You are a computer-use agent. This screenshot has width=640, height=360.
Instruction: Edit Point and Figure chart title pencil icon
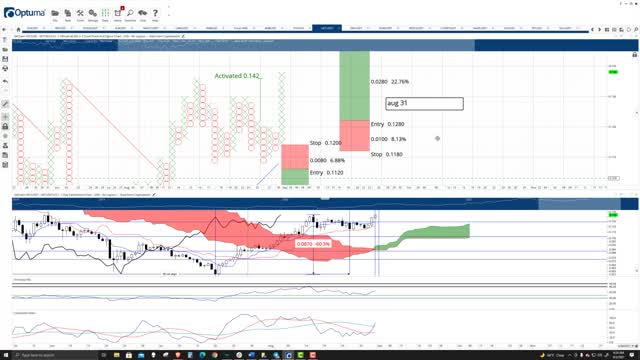pos(184,36)
